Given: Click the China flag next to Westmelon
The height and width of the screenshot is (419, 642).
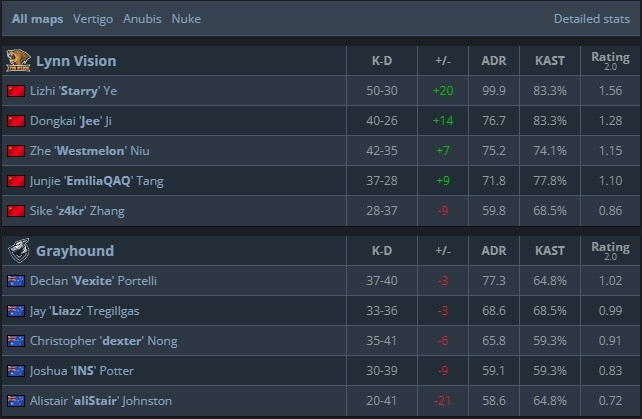Looking at the screenshot, I should [16, 151].
